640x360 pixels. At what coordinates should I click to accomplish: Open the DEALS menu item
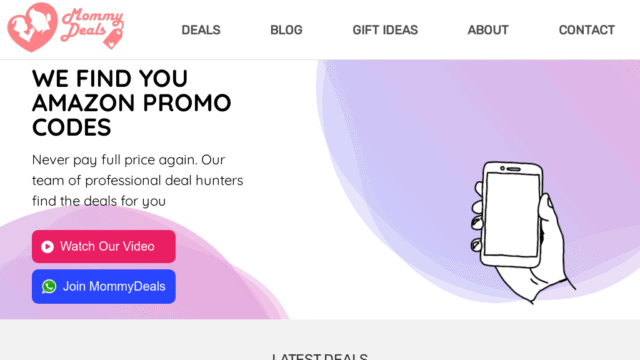pos(201,30)
